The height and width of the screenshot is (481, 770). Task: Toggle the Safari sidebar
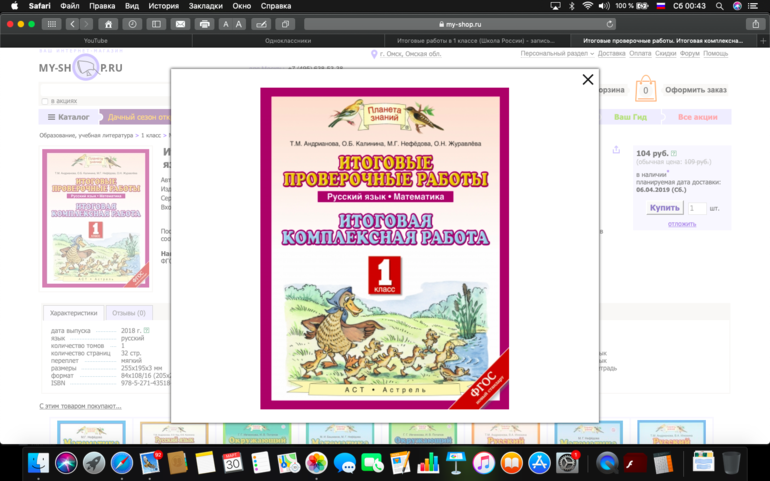156,24
